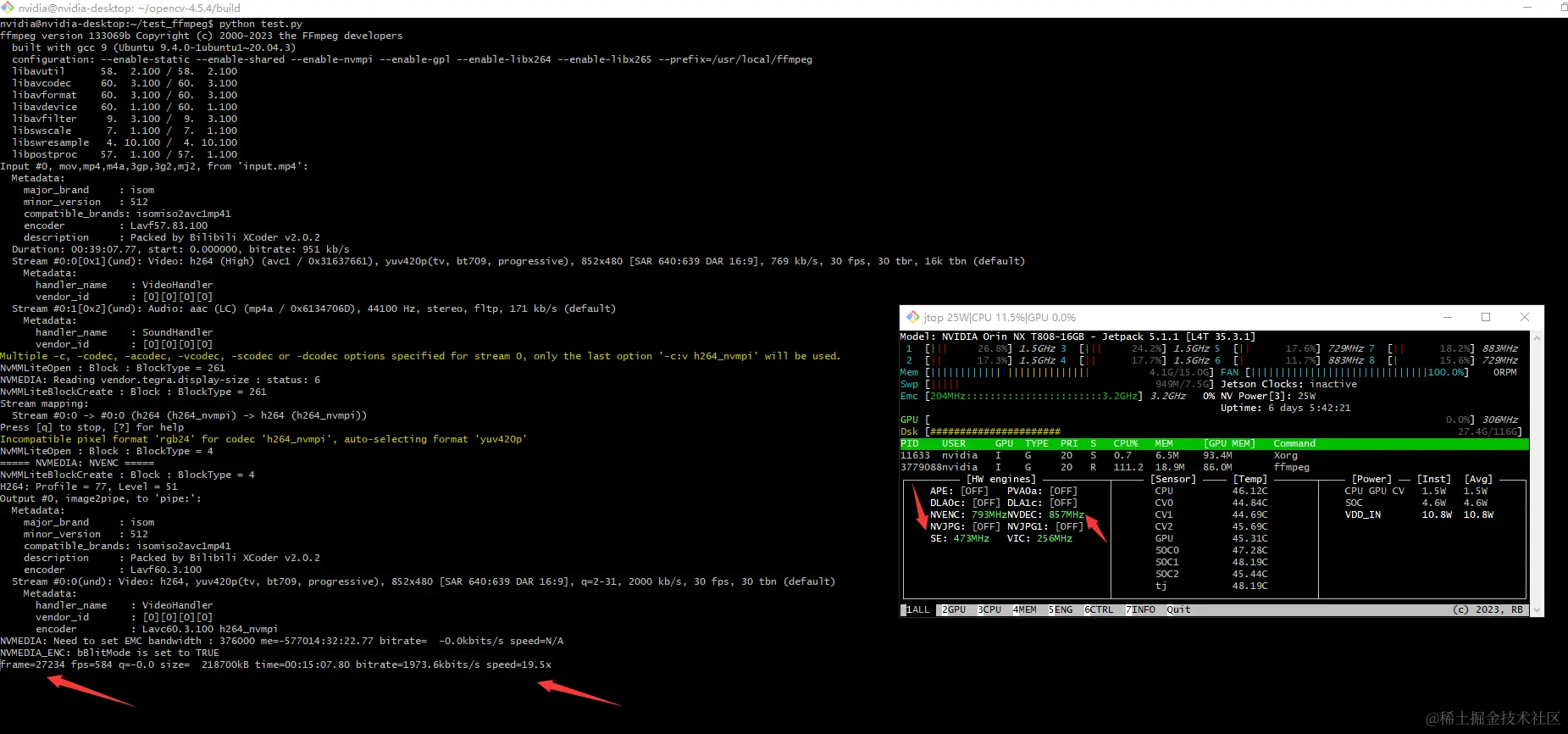Open the 6CTRL tab in jtop
The image size is (1568, 734).
tap(1100, 609)
